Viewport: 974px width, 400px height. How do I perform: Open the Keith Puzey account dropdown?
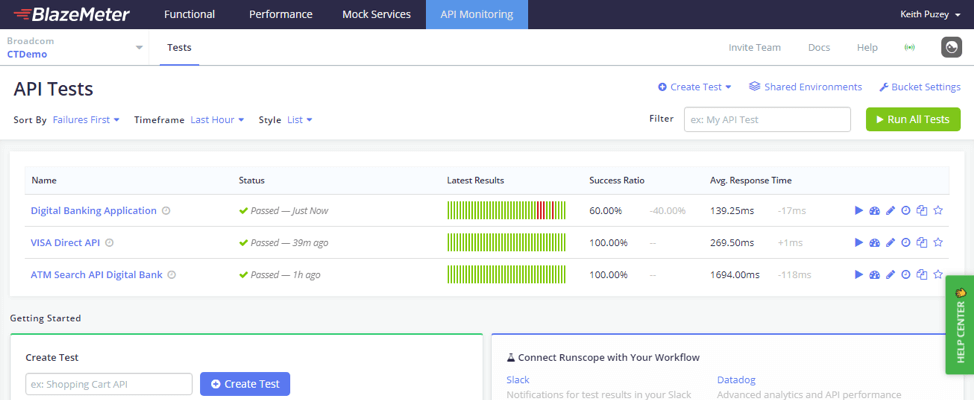930,14
